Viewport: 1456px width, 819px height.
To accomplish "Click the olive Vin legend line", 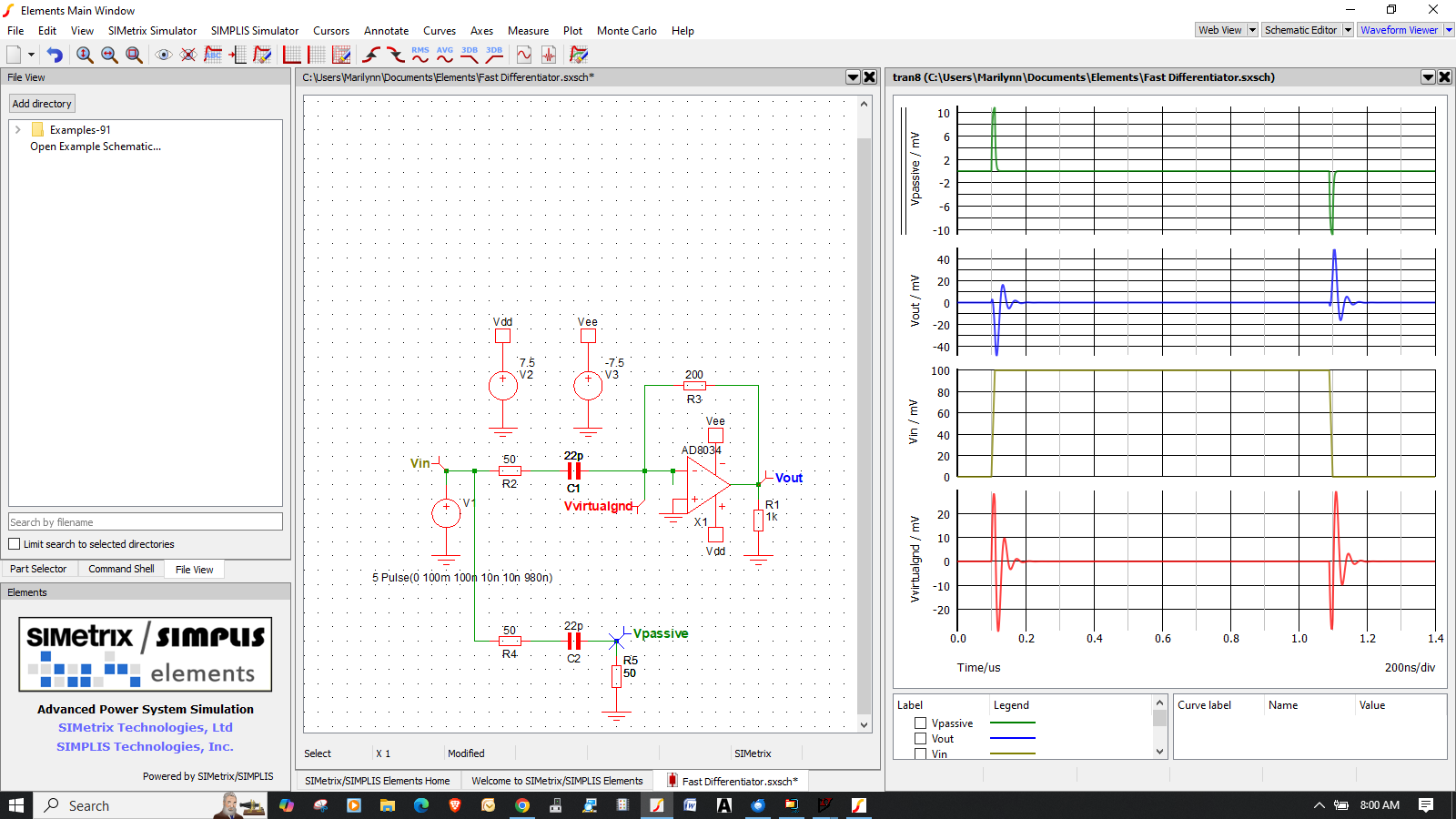I will coord(1013,753).
